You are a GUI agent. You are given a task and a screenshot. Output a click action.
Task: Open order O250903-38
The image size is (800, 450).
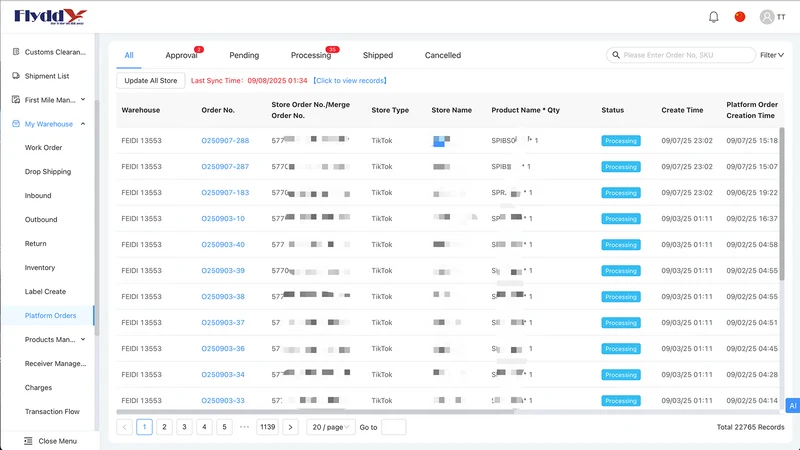click(x=223, y=296)
